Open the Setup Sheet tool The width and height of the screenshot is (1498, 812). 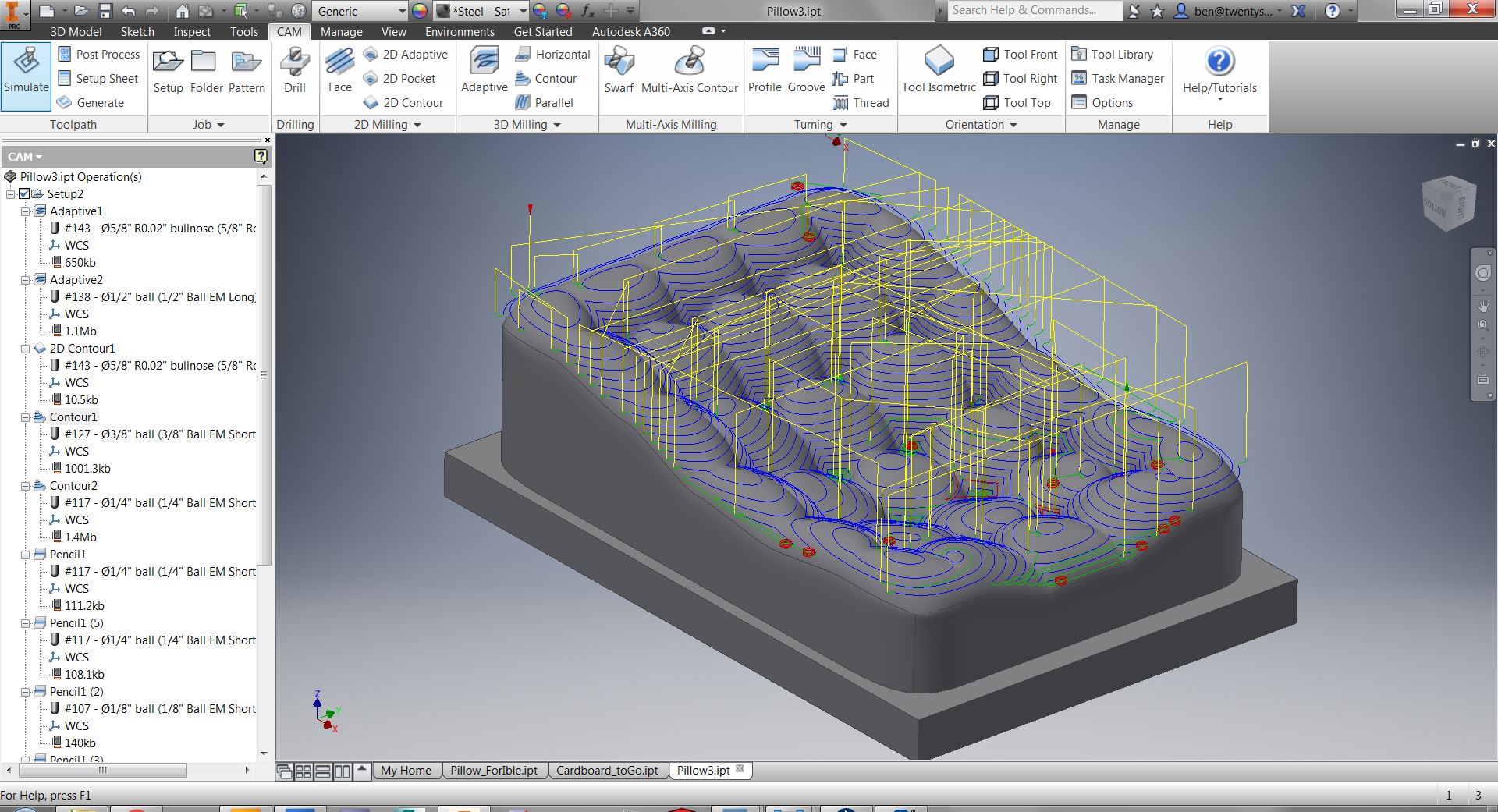point(98,79)
